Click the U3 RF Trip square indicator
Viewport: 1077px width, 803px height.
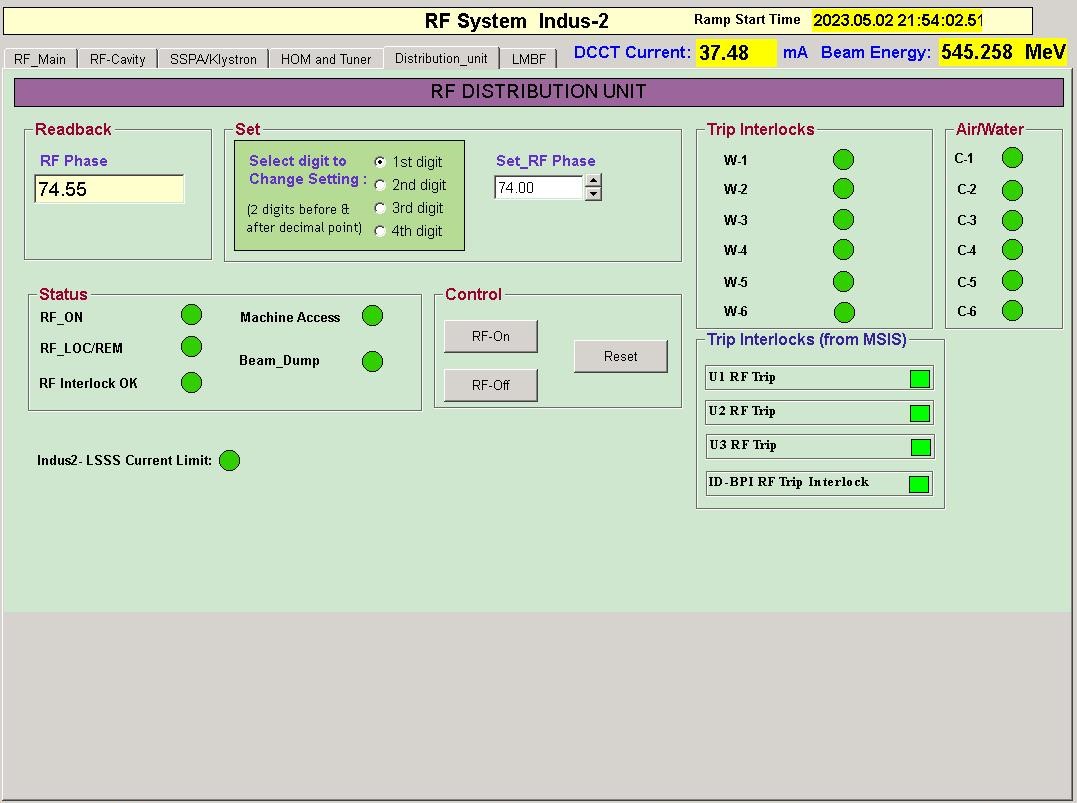click(x=920, y=447)
